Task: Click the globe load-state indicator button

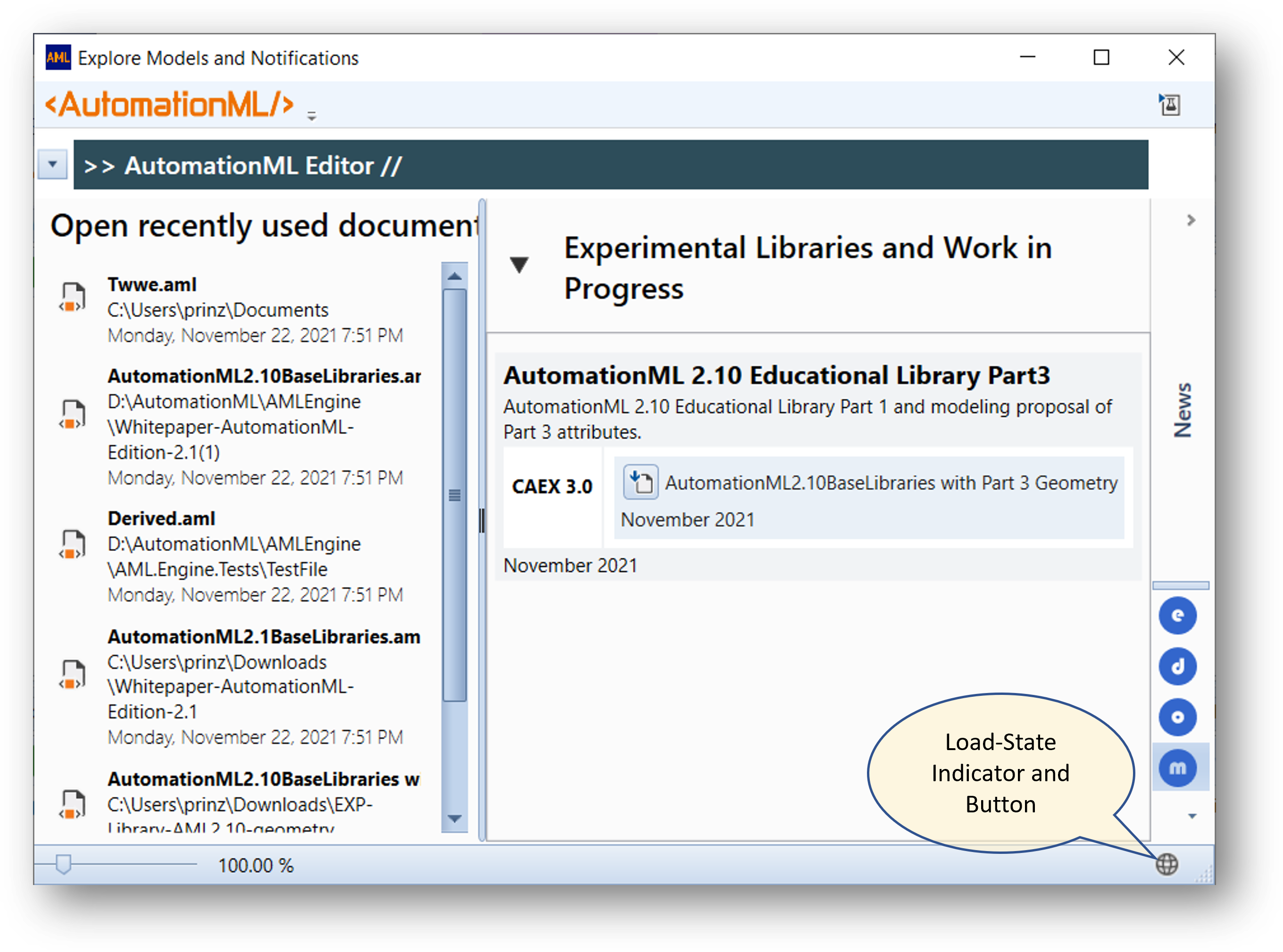Action: coord(1166,864)
